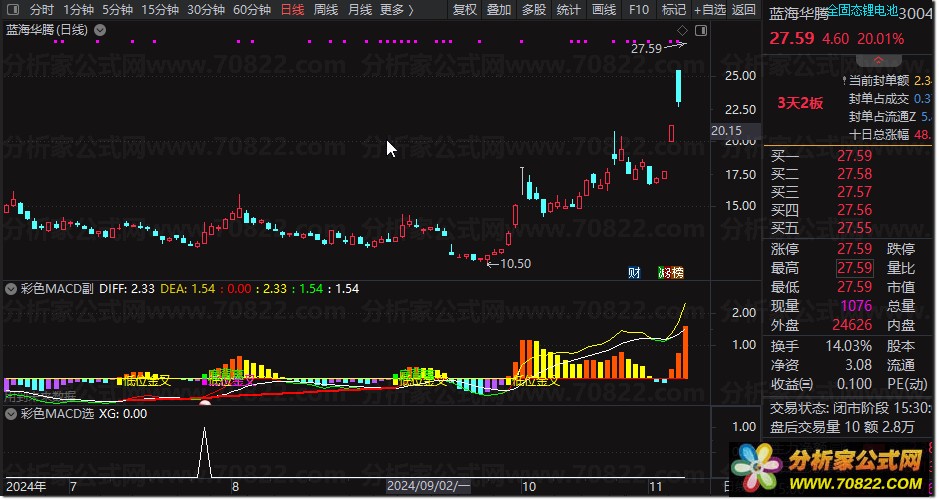
Task: Click the diamond icon above the chart
Action: pos(682,30)
